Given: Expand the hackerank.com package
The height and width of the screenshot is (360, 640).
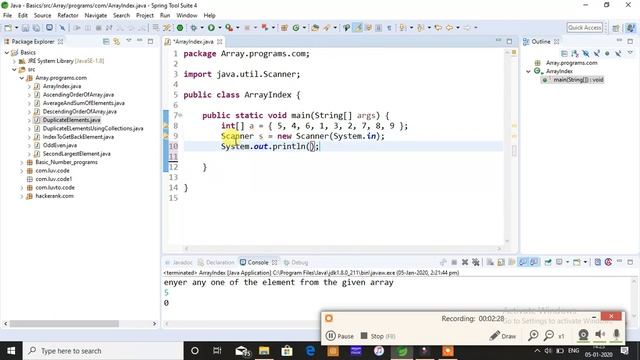Looking at the screenshot, I should [x=22, y=196].
